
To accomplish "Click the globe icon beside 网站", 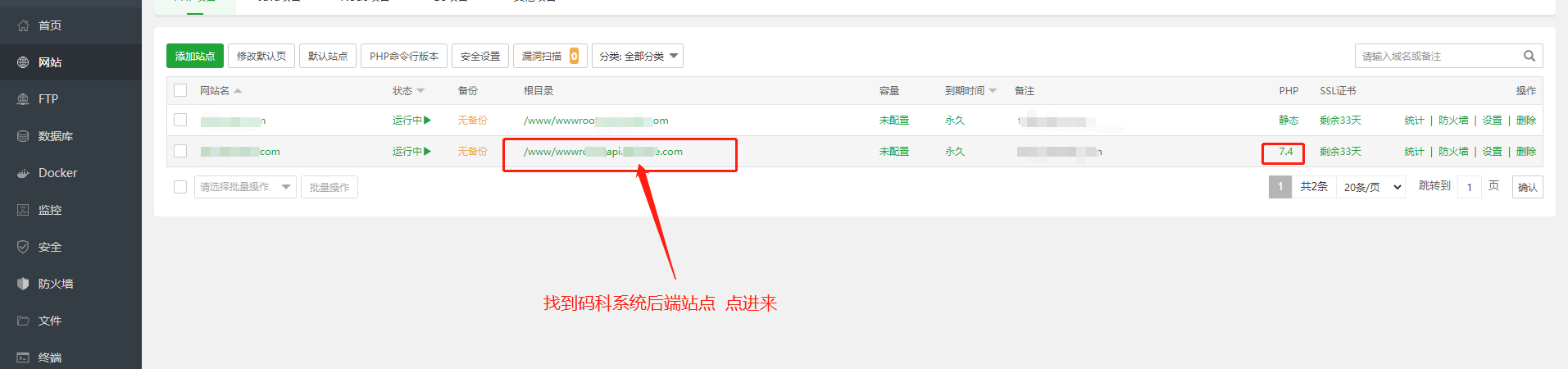I will [x=23, y=62].
